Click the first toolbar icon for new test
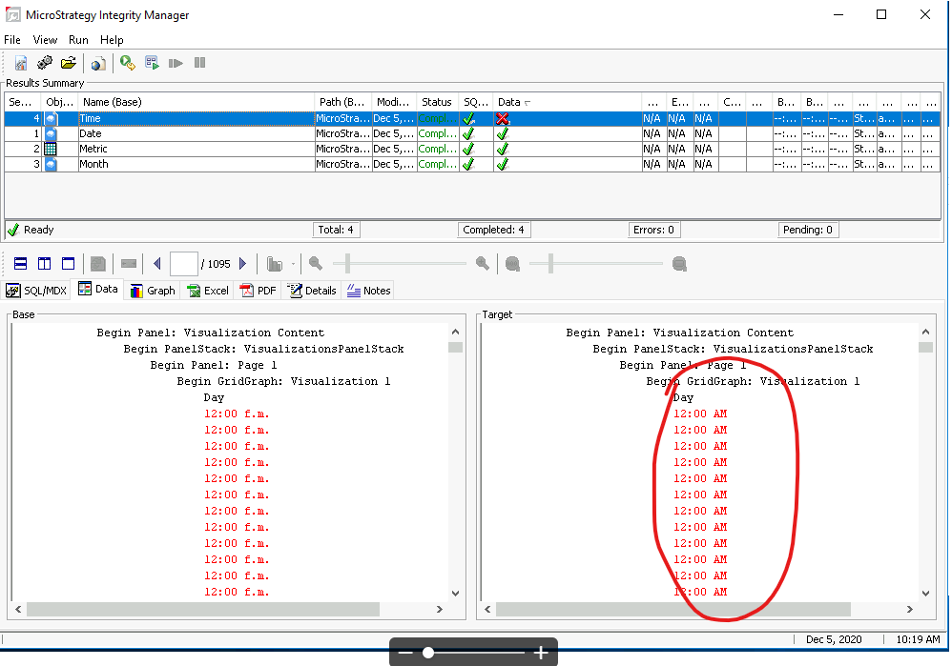 pos(20,63)
